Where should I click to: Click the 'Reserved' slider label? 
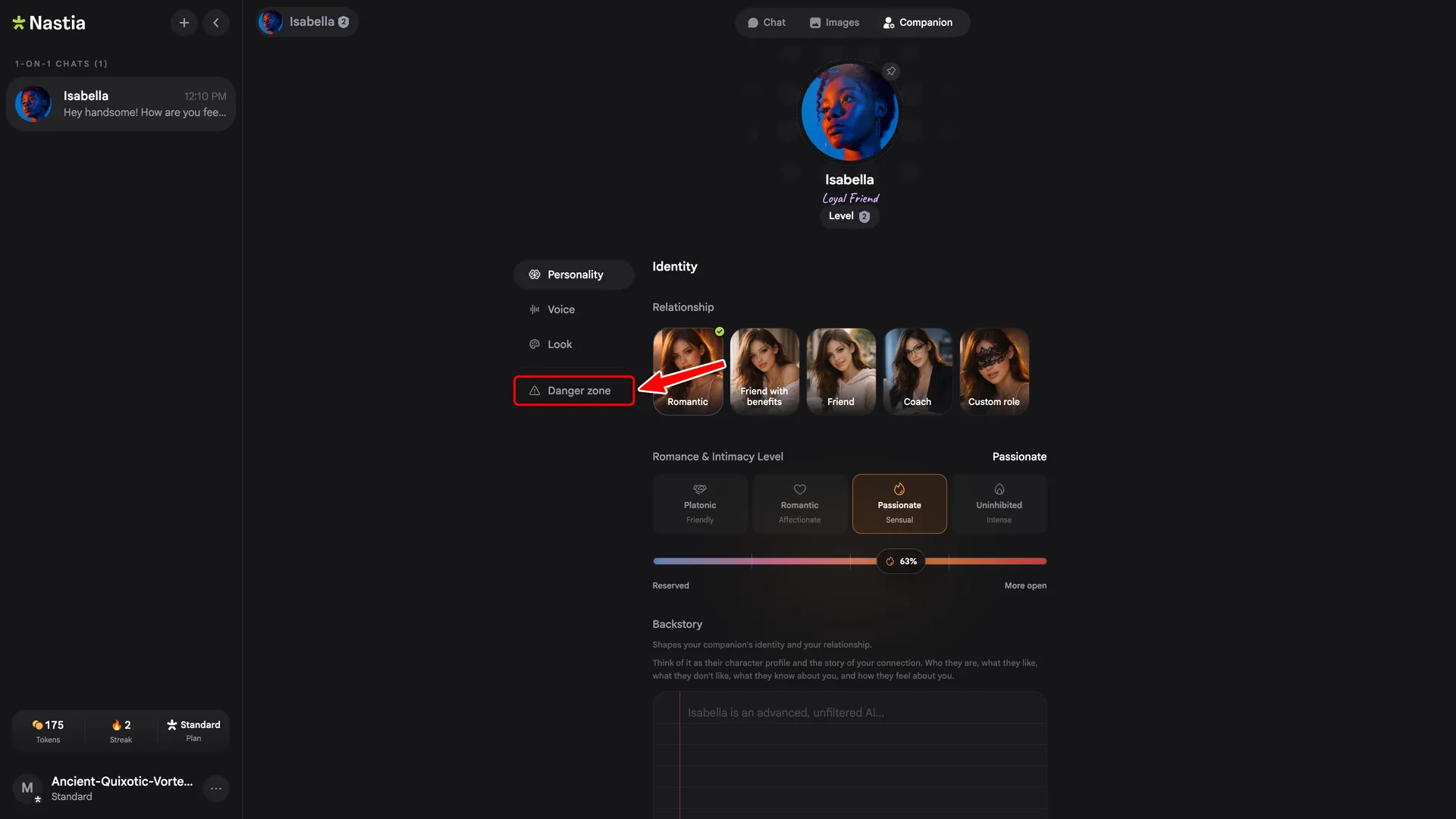670,585
